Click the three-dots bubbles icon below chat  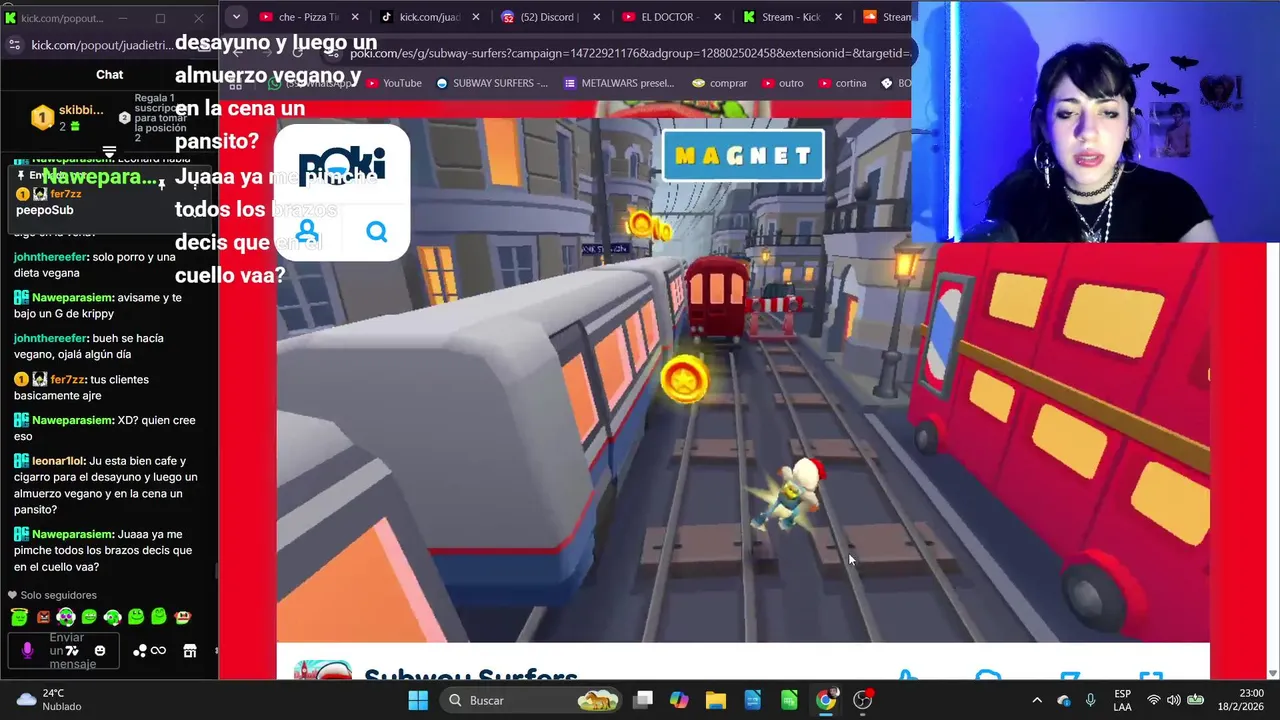click(140, 651)
